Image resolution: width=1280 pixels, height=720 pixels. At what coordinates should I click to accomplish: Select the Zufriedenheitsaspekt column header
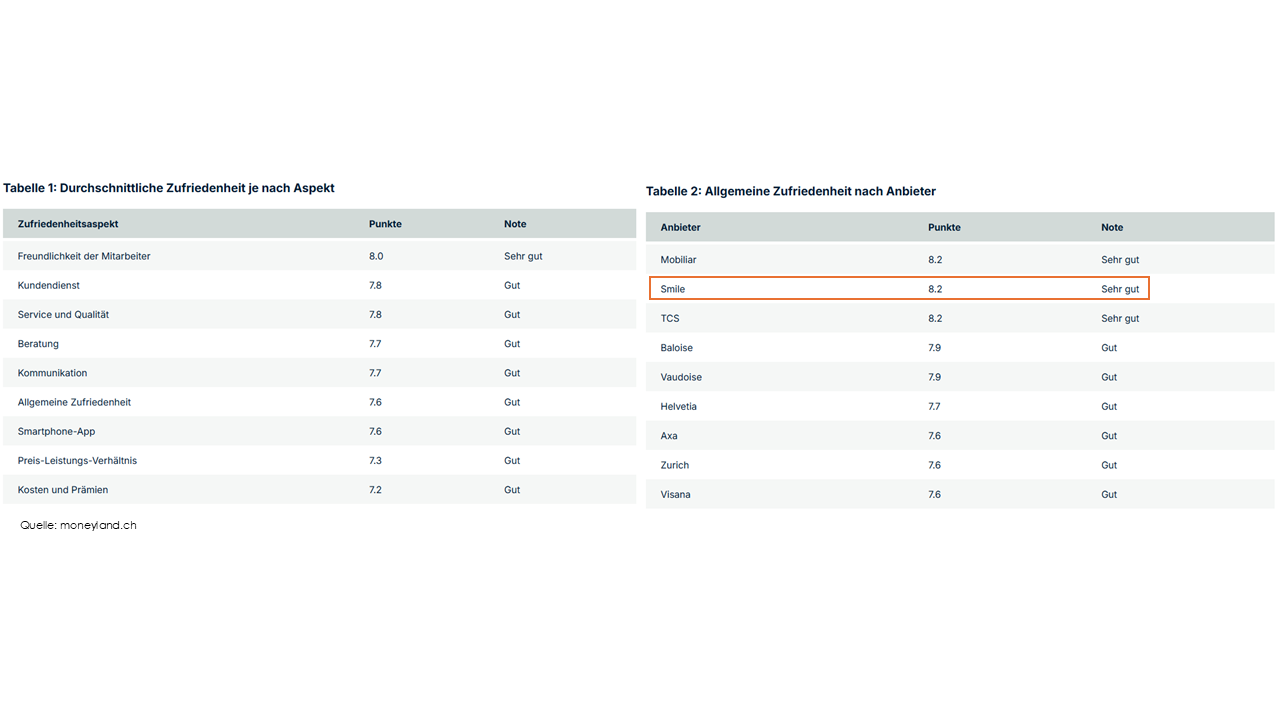pos(68,224)
